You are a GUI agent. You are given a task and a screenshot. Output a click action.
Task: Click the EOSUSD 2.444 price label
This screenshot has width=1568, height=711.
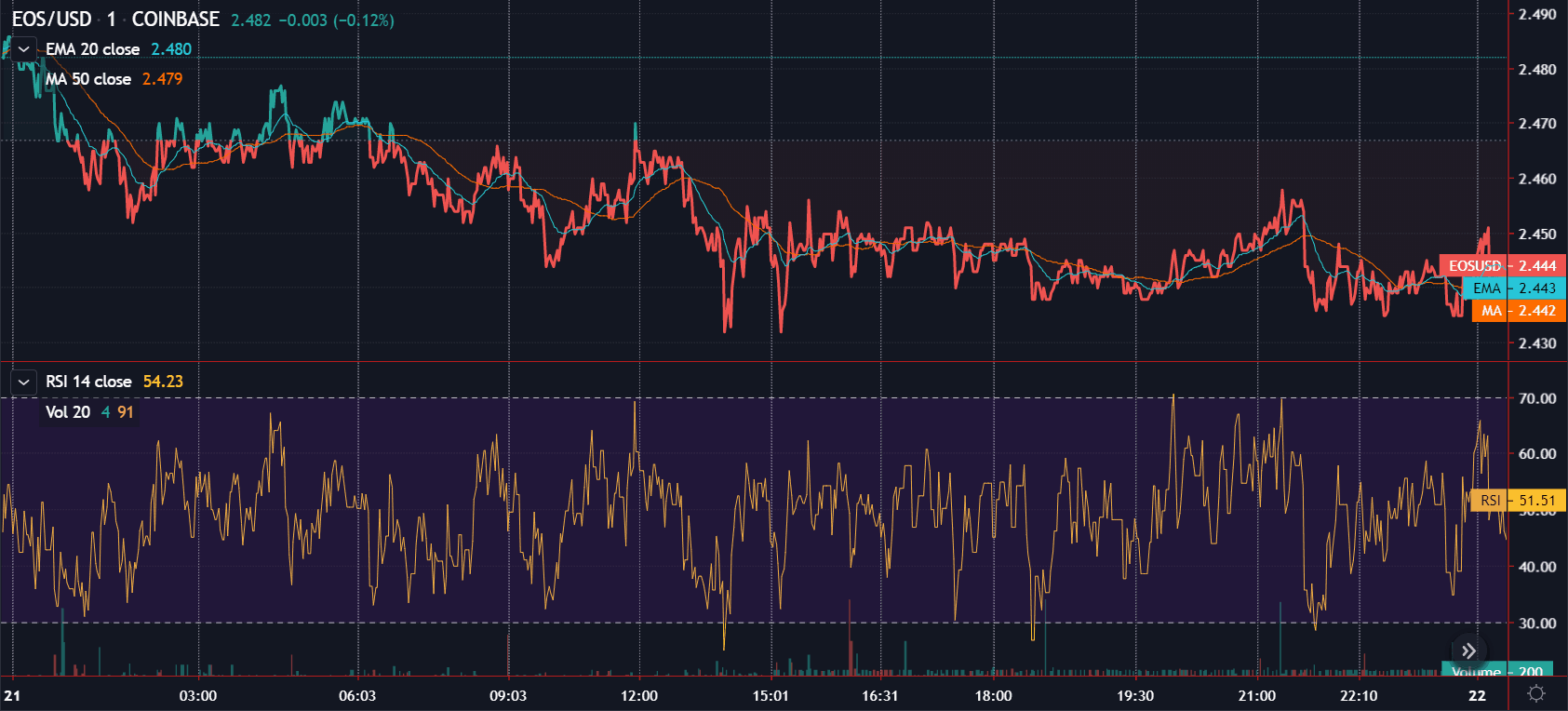(1503, 266)
